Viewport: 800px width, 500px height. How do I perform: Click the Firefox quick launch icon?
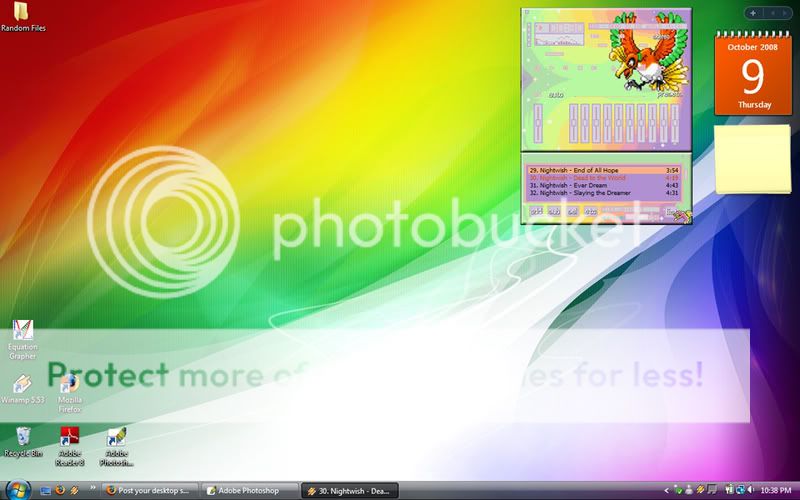(x=60, y=490)
